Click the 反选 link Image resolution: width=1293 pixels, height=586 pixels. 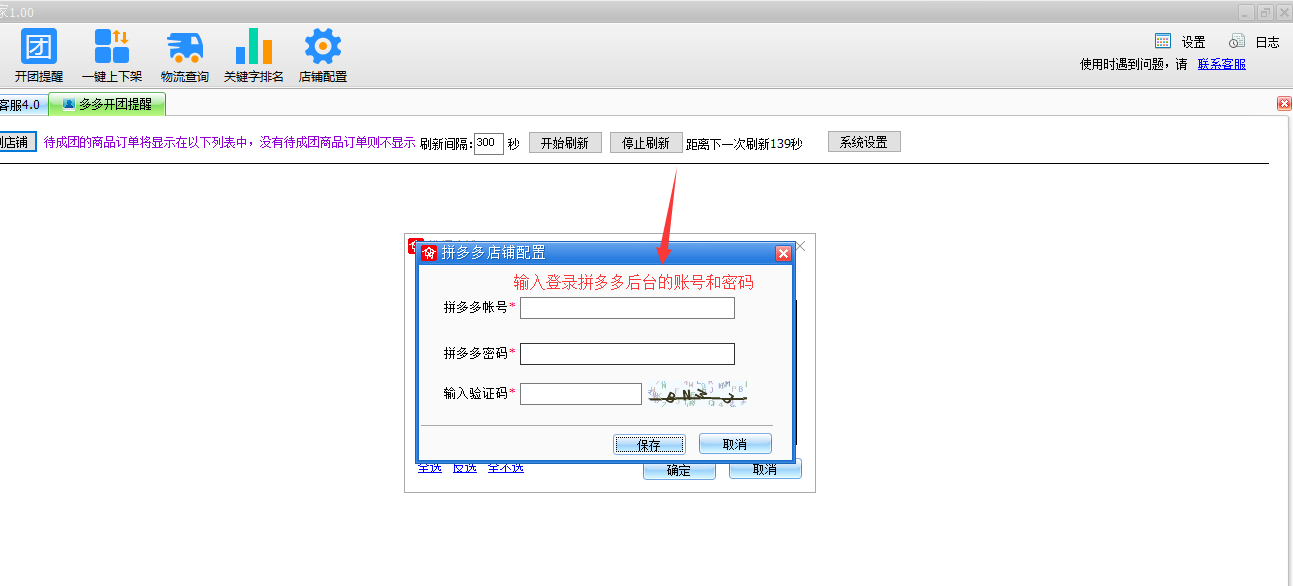pyautogui.click(x=464, y=468)
